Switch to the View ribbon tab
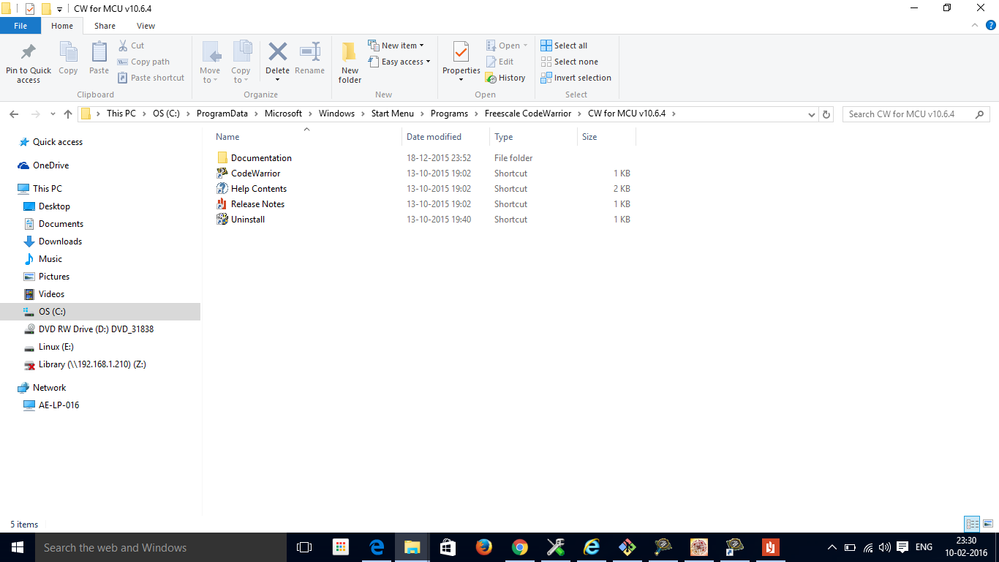999x562 pixels. point(145,25)
